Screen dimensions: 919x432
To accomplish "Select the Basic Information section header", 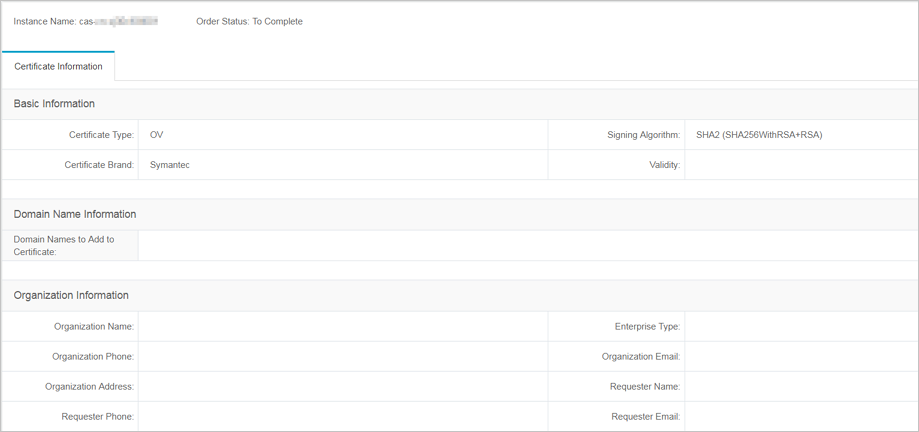I will 55,104.
